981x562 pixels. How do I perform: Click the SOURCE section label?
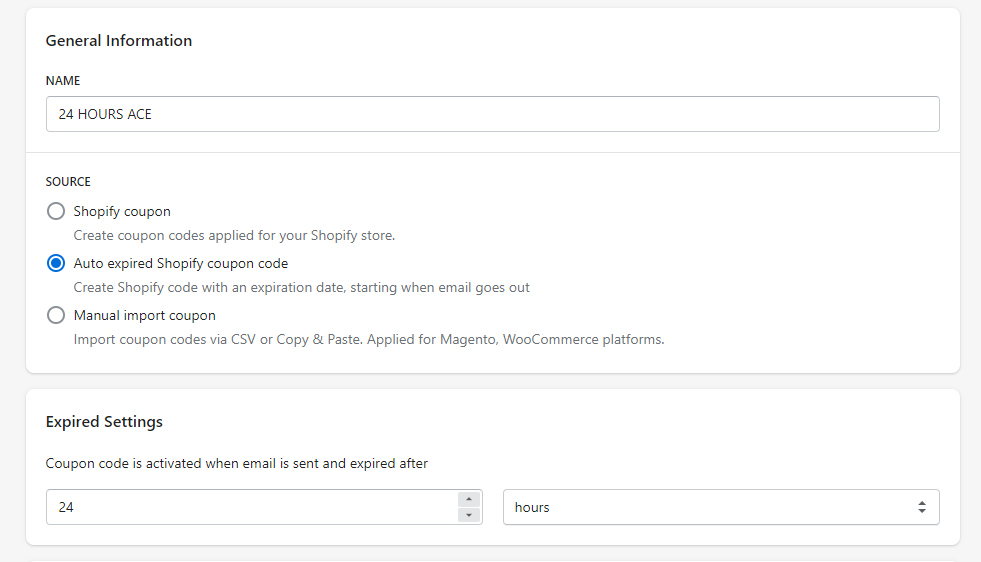coord(68,181)
